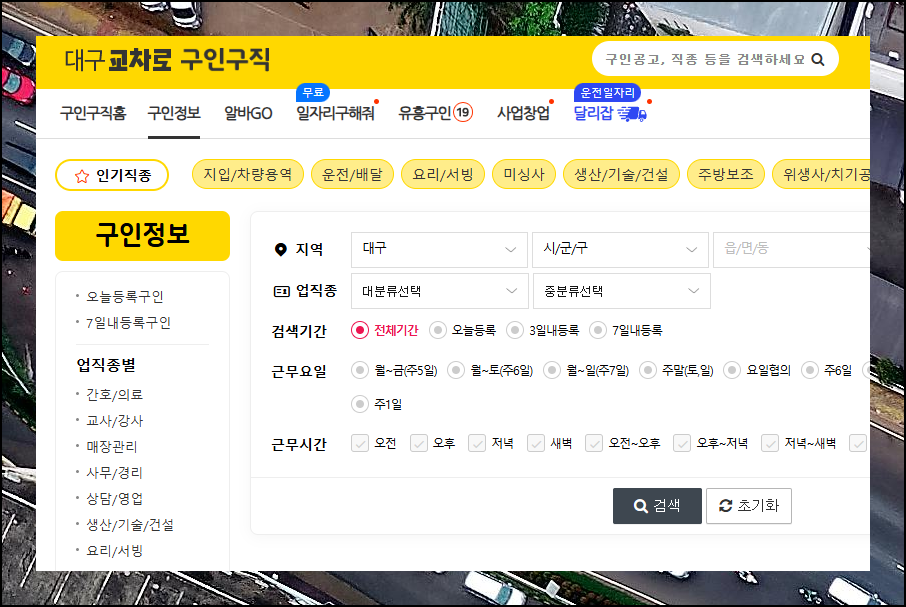Open the 요리/서빙 sidebar category
This screenshot has height=607, width=906.
pos(114,551)
